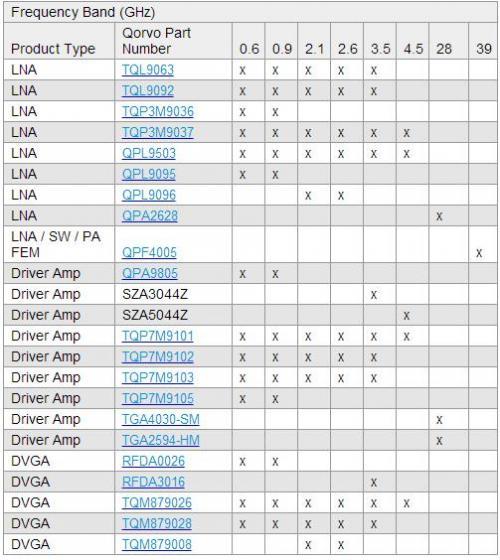The height and width of the screenshot is (560, 500).
Task: Open the TQM879026 link
Action: click(x=157, y=502)
